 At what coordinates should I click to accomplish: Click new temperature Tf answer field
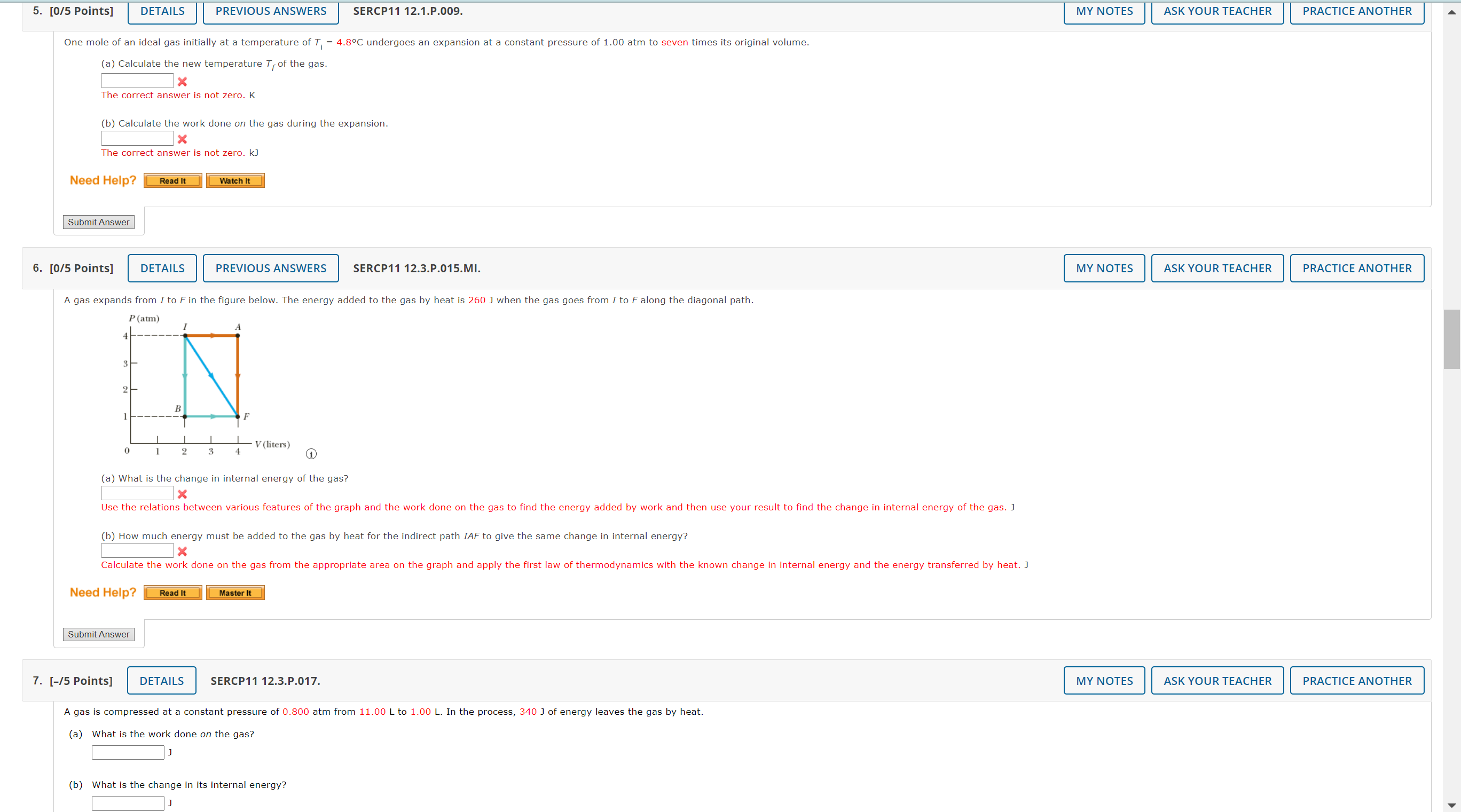[137, 81]
